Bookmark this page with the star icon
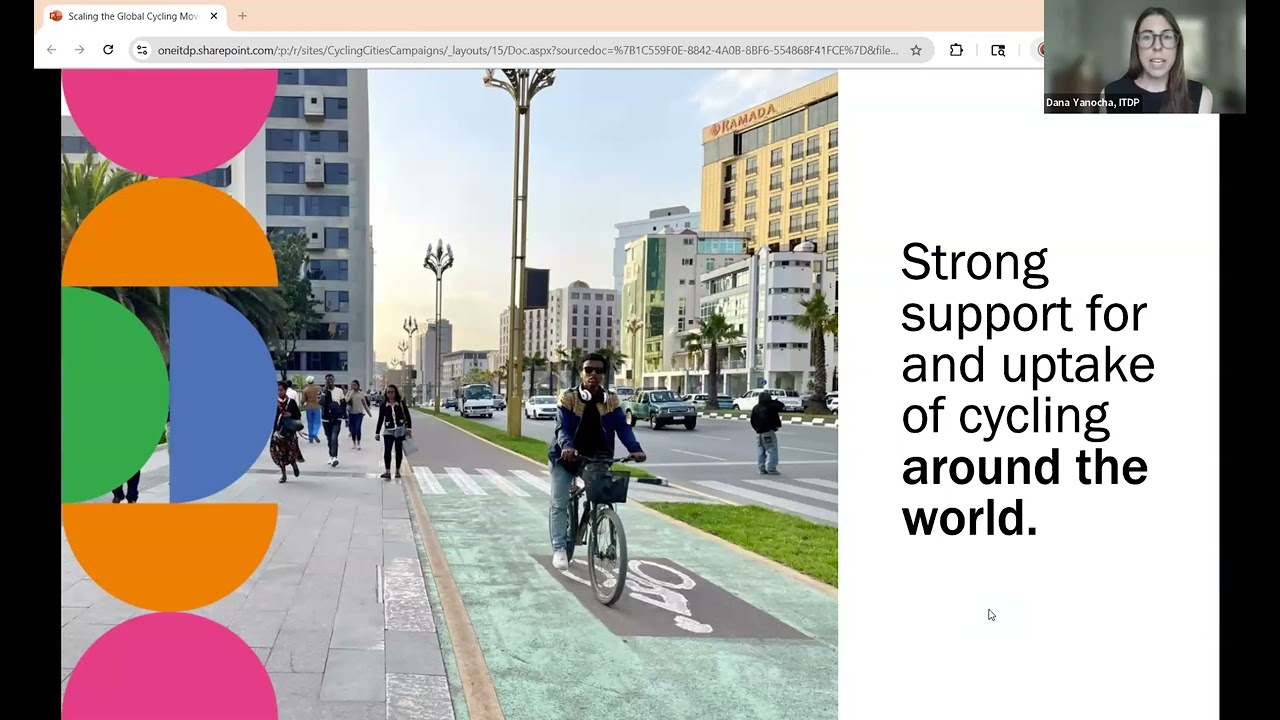The image size is (1280, 720). (916, 50)
